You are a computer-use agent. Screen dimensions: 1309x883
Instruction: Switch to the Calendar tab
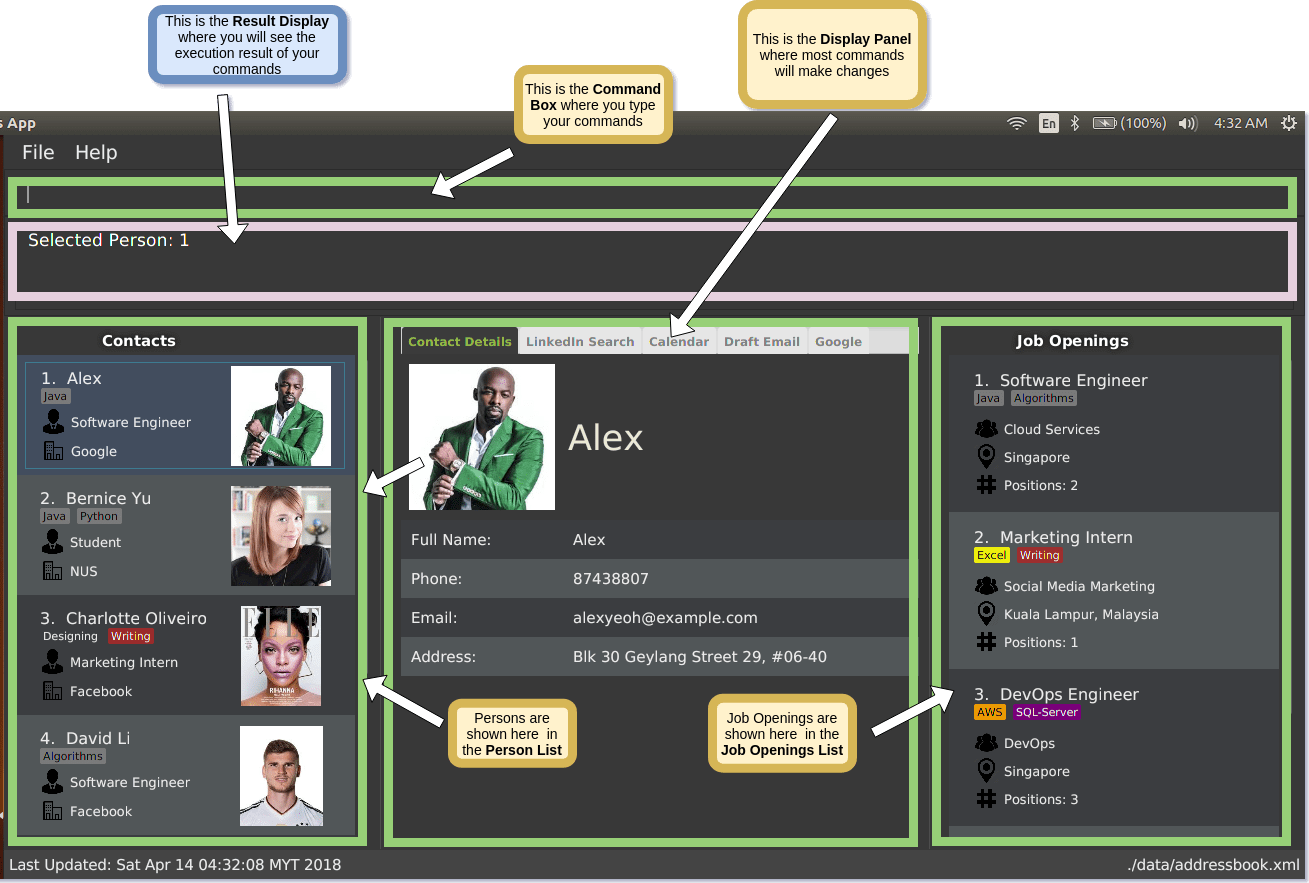point(679,341)
